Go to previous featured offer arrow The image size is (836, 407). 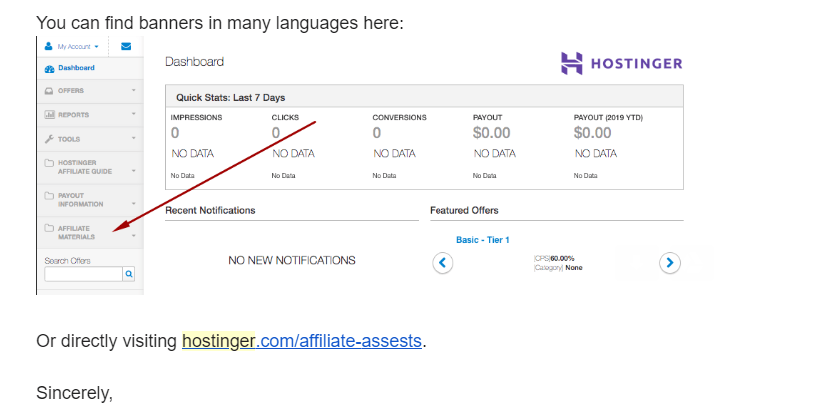point(443,263)
